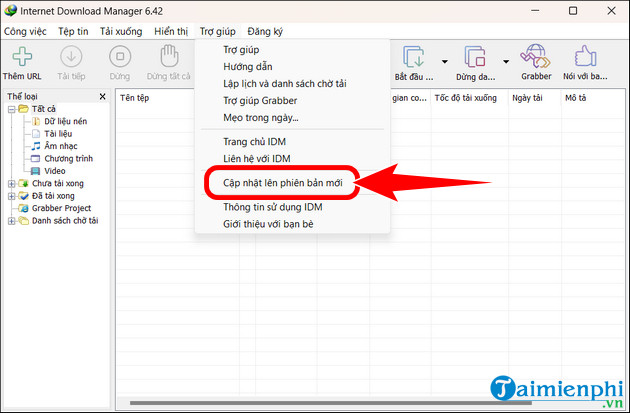Select Grabber Project tree item
Screen dimensions: 630x413
[61, 208]
